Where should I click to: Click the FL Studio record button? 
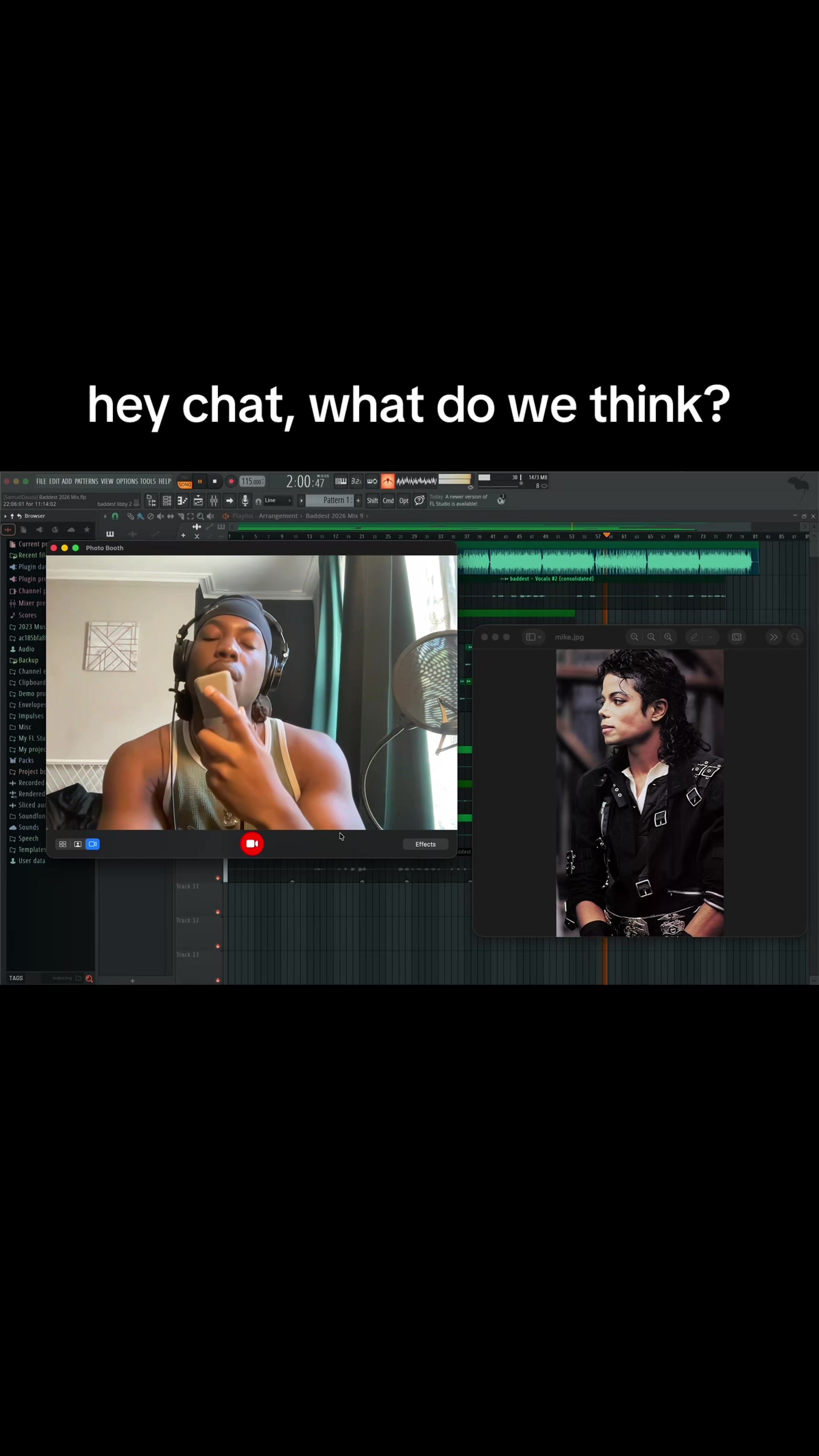point(230,482)
